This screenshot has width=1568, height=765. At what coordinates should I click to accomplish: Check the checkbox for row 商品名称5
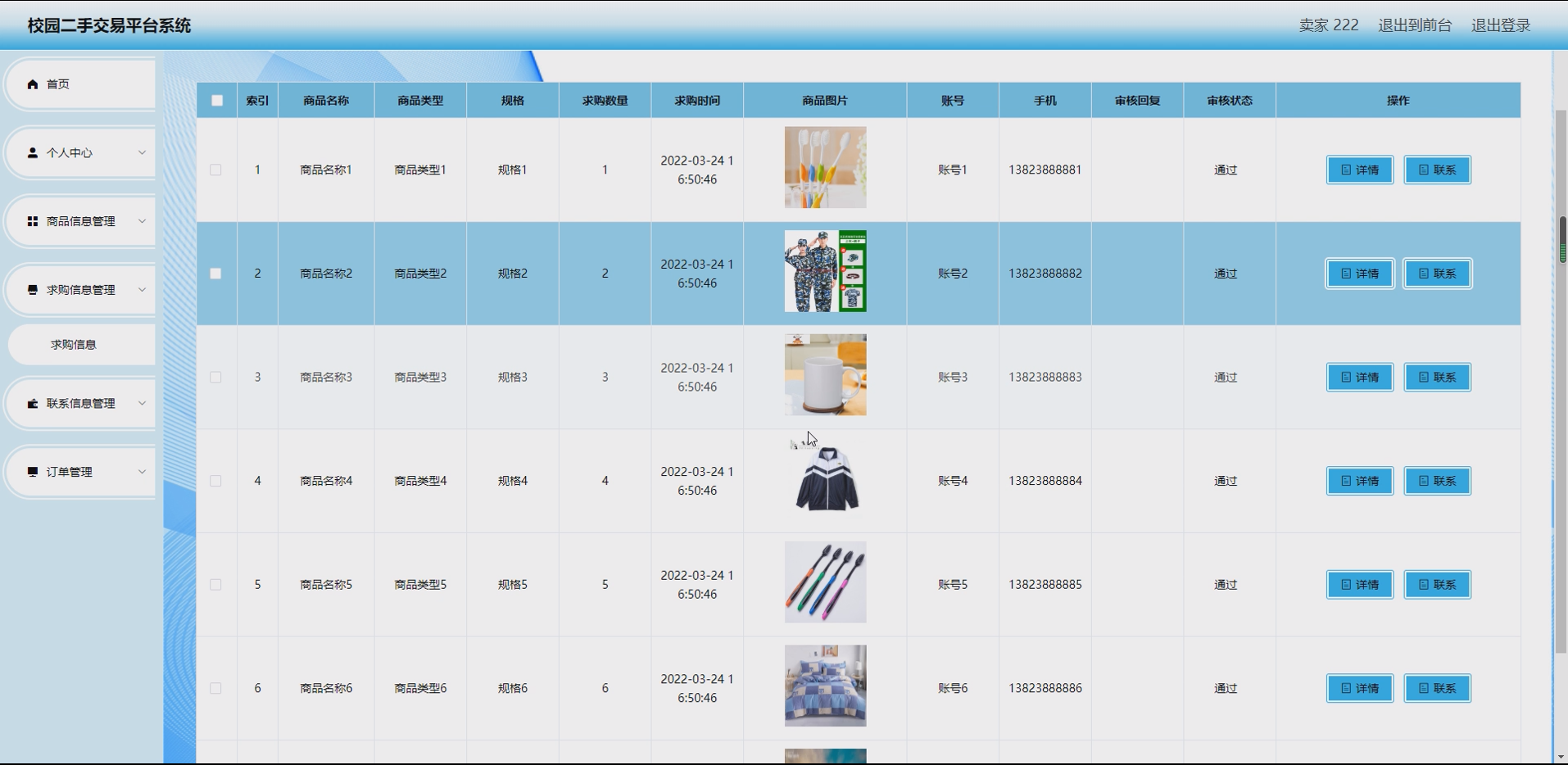tap(215, 585)
